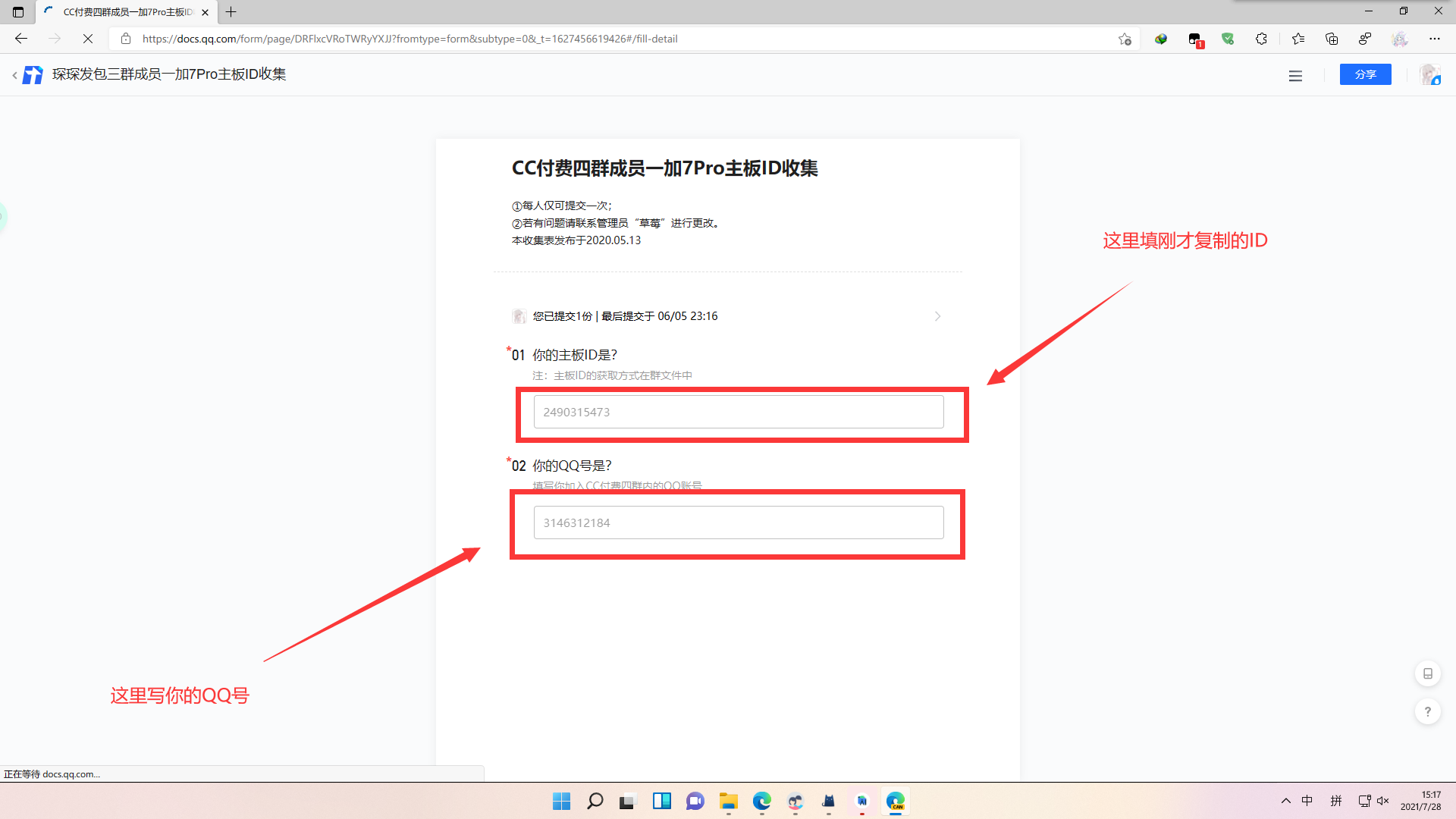Open the Windows Start menu
Viewport: 1456px width, 819px height.
pos(561,801)
